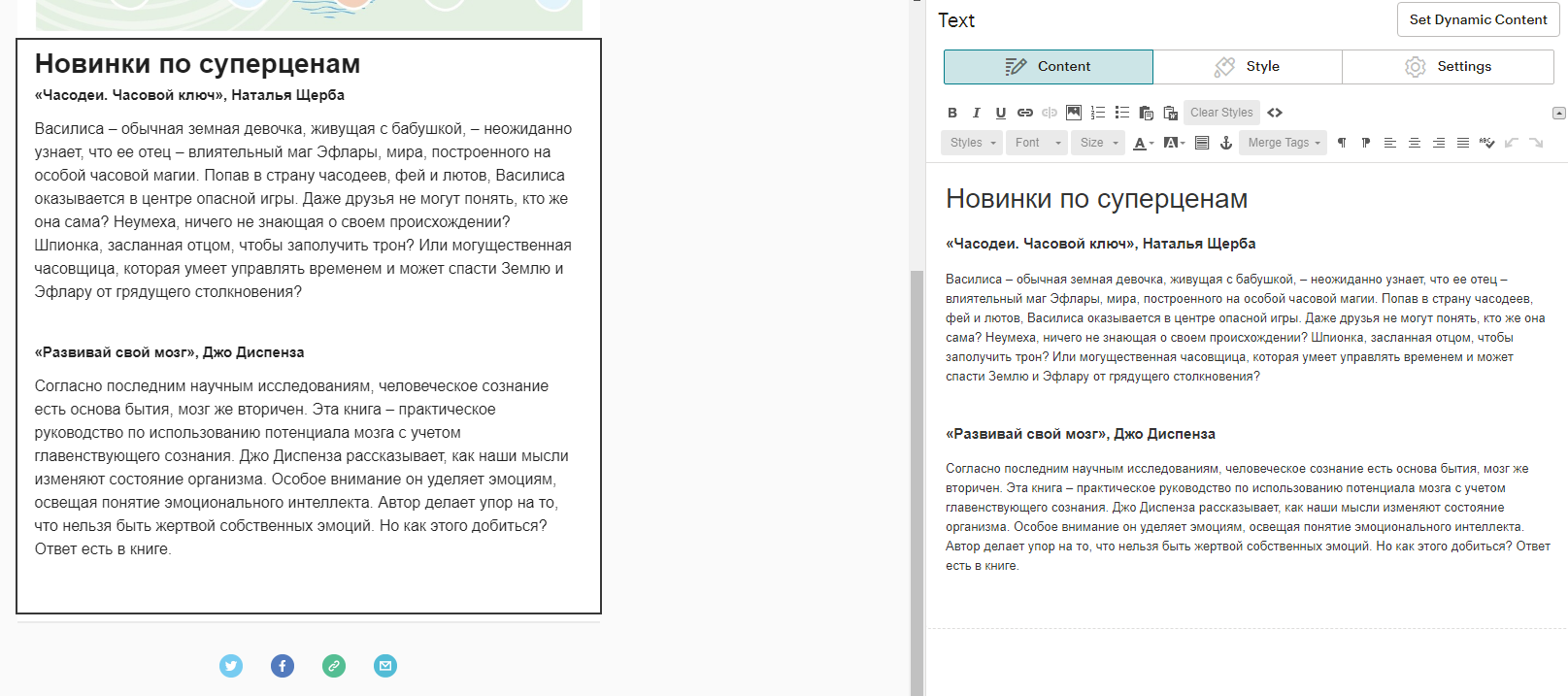Open the Font dropdown
The width and height of the screenshot is (1568, 696).
coord(1037,143)
